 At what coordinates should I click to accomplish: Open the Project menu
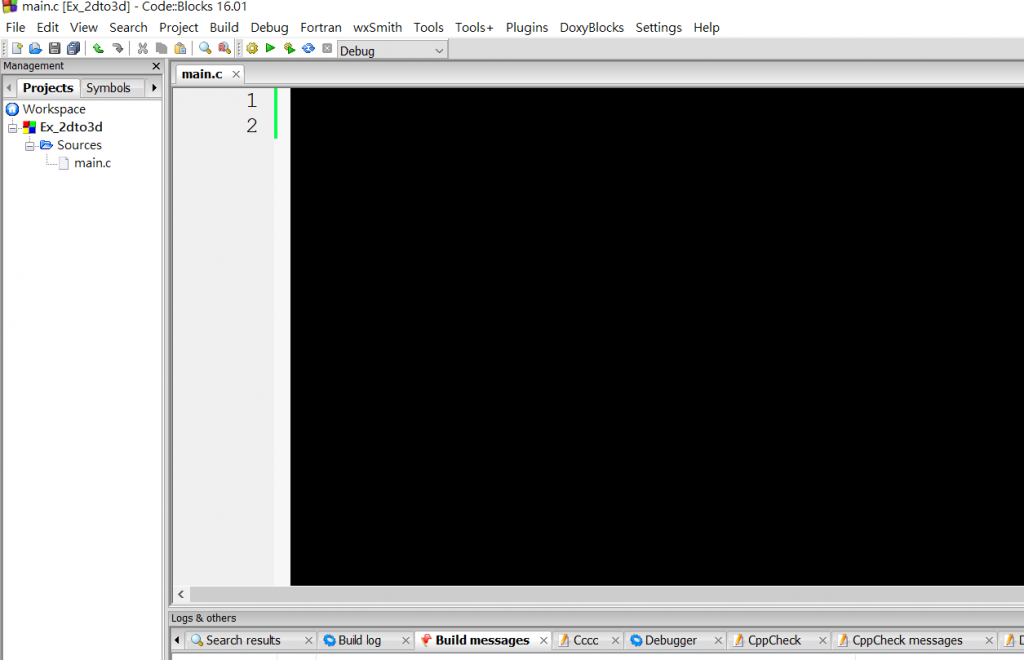coord(178,27)
